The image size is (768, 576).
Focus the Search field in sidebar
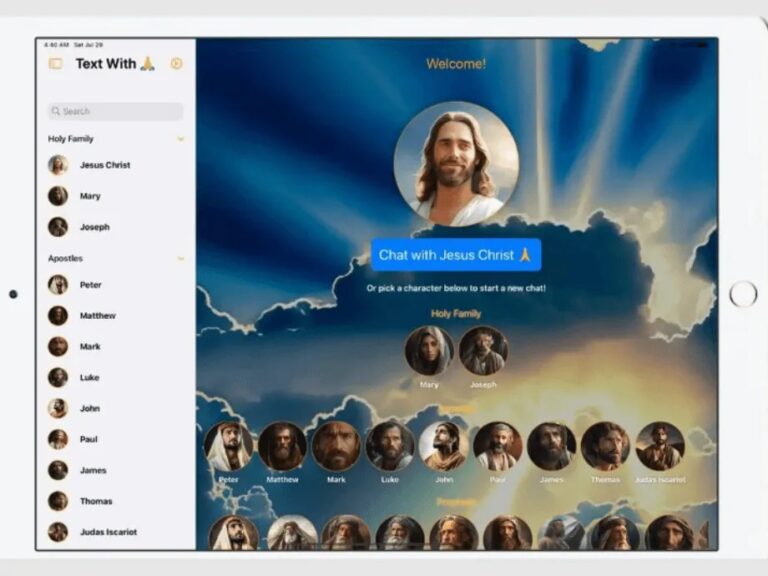(x=116, y=111)
